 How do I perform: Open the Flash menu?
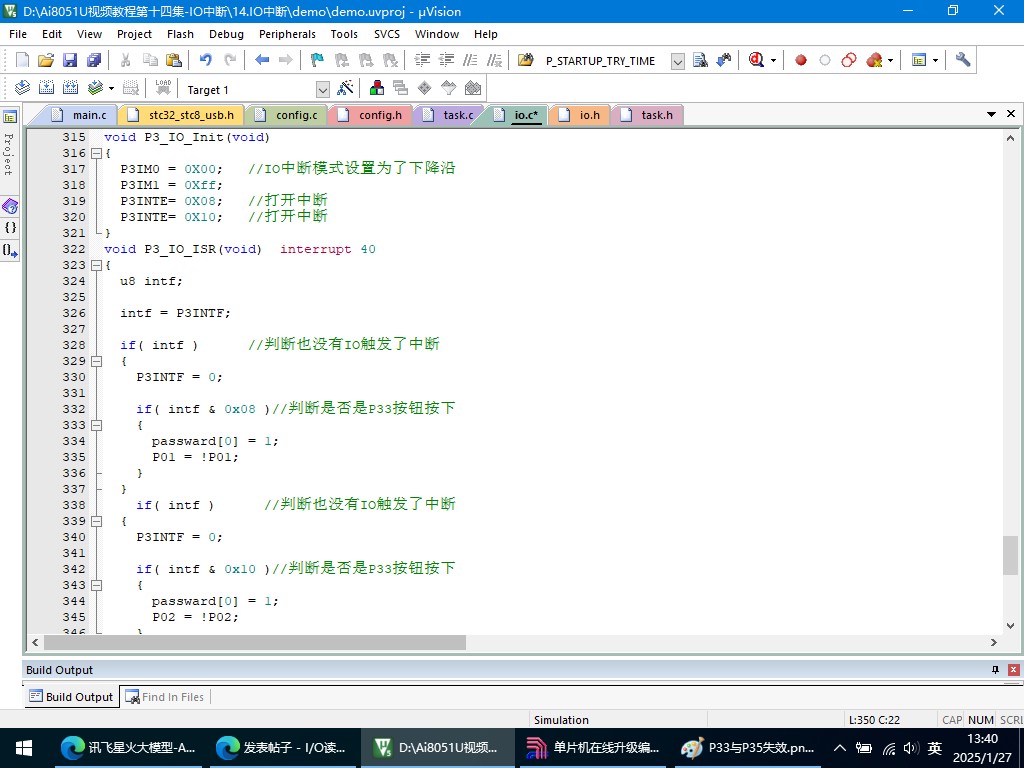(x=180, y=34)
